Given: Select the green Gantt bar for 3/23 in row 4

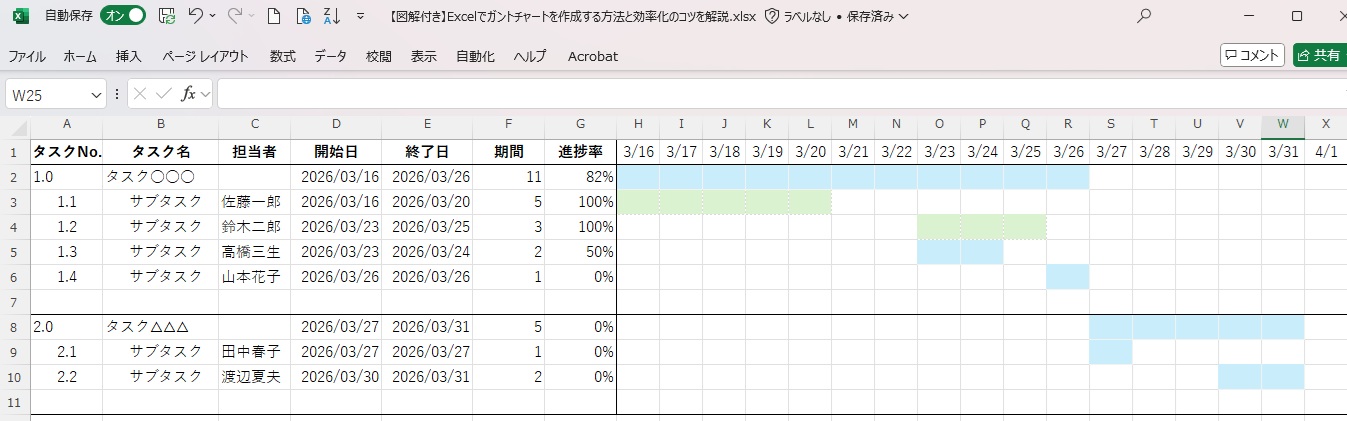Looking at the screenshot, I should pos(939,227).
